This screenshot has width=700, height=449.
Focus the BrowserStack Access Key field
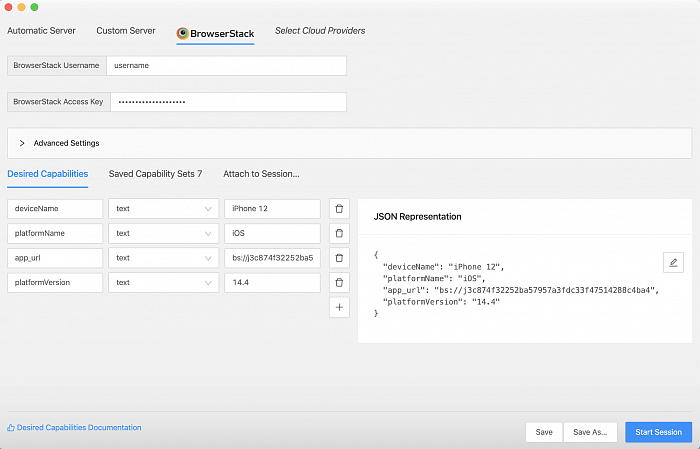[x=229, y=102]
